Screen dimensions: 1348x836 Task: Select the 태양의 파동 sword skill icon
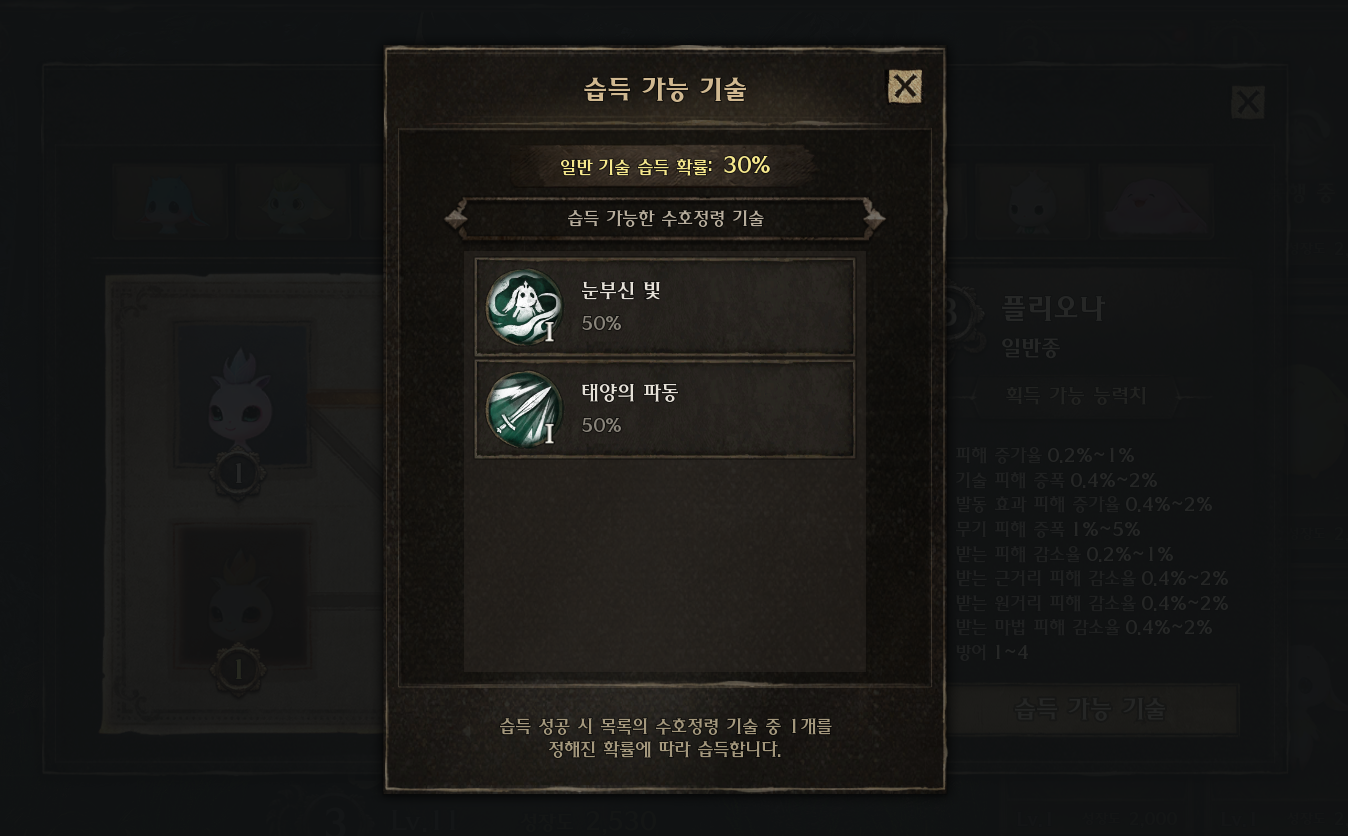pyautogui.click(x=524, y=409)
